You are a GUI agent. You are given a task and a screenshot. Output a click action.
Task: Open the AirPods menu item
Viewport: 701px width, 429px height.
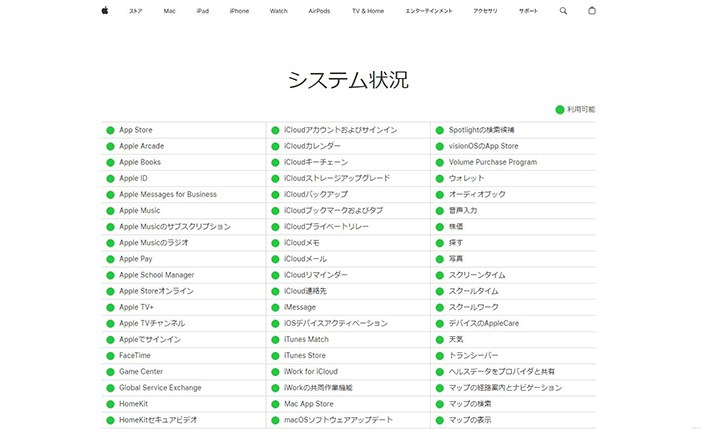319,11
